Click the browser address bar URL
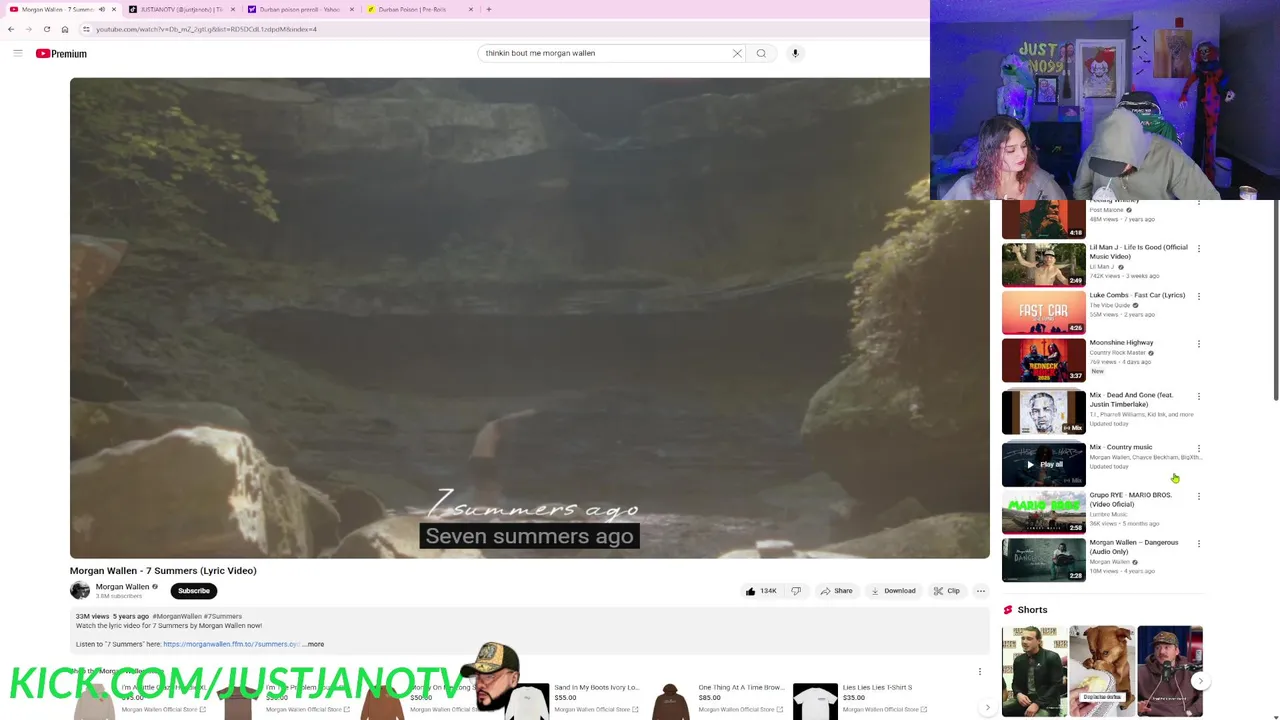 (x=206, y=29)
